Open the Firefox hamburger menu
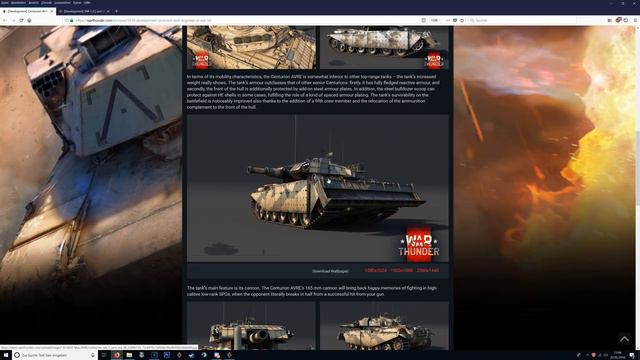Image resolution: width=640 pixels, height=360 pixels. pyautogui.click(x=635, y=20)
